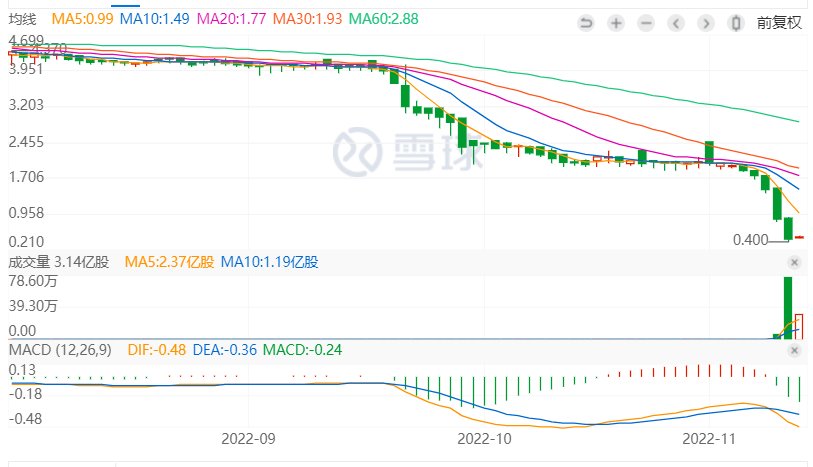The width and height of the screenshot is (813, 467).
Task: Close the MACD indicator panel
Action: [x=794, y=350]
